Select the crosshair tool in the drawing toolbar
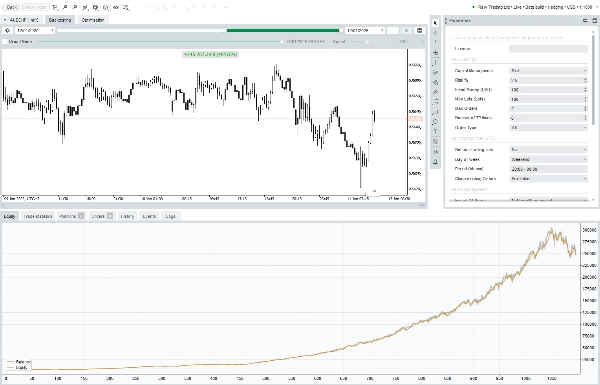This screenshot has width=600, height=385. point(435,33)
